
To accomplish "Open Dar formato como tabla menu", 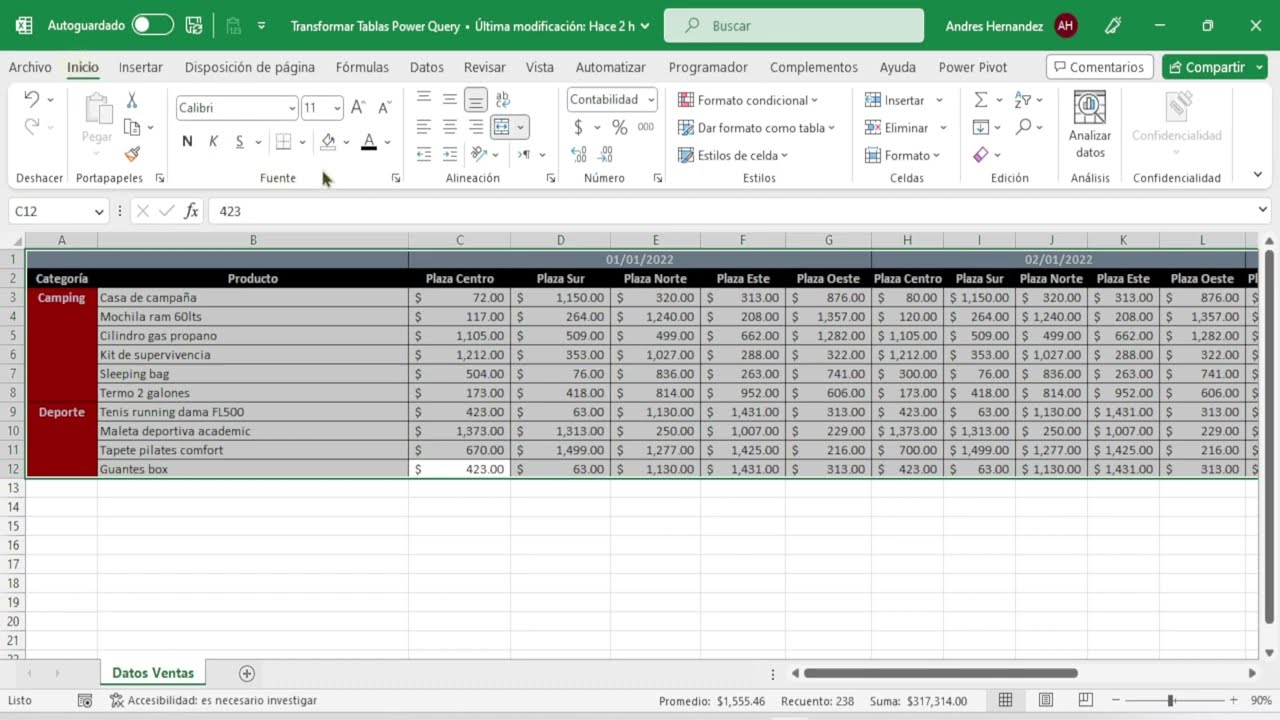I will (756, 128).
